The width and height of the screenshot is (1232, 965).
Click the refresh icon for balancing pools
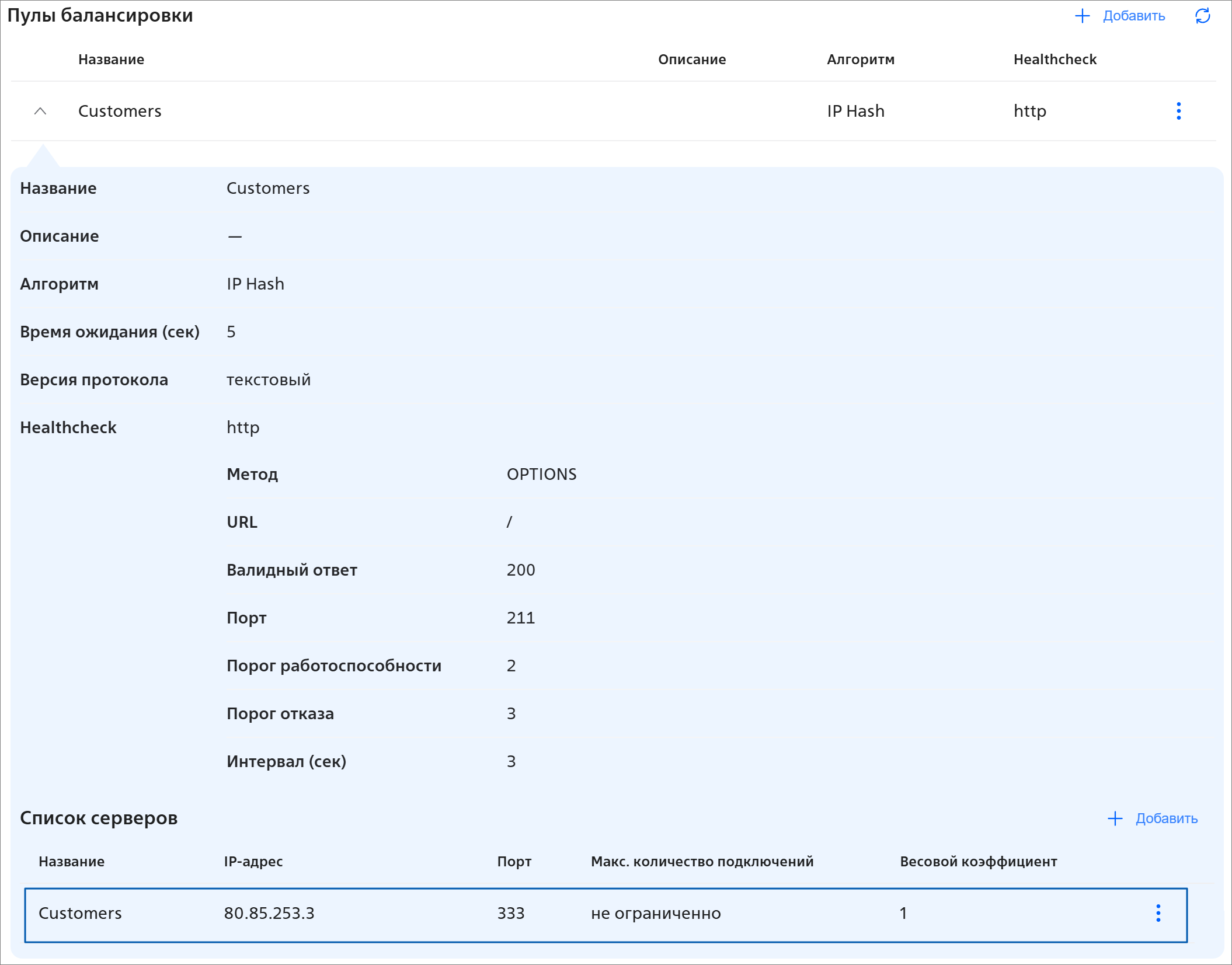pos(1202,16)
